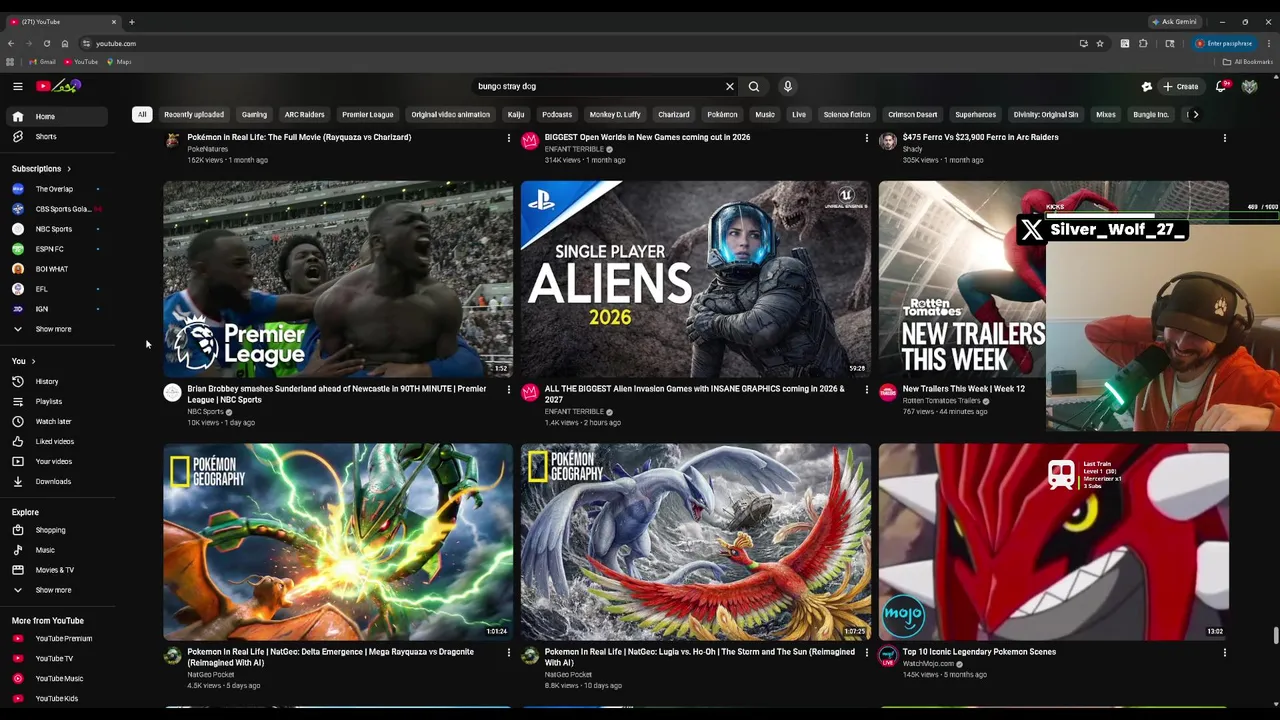Play the Rayquaza vs Dragonite thumbnail
Image resolution: width=1280 pixels, height=720 pixels.
(x=338, y=541)
